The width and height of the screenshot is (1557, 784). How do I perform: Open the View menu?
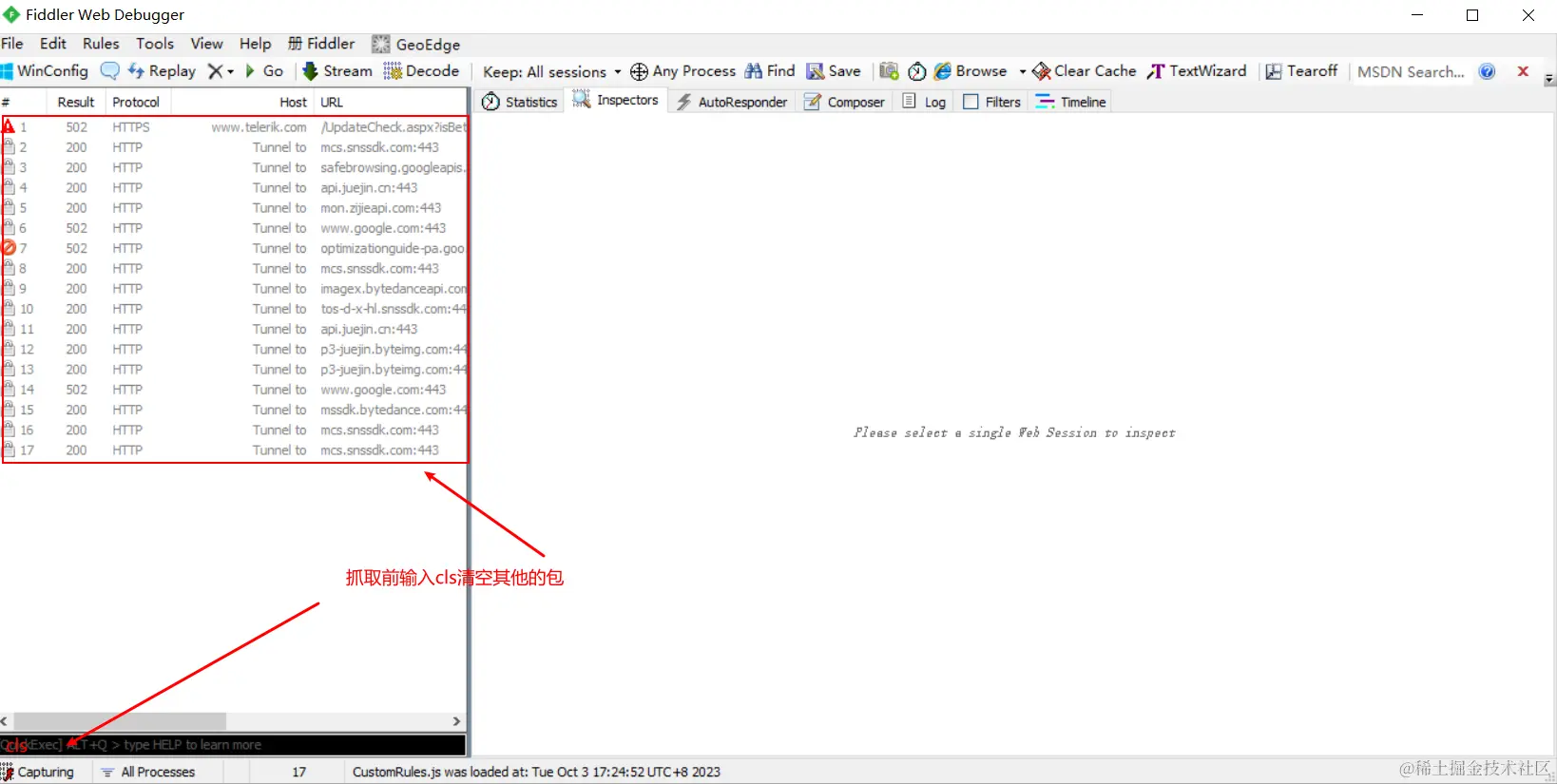(x=206, y=44)
